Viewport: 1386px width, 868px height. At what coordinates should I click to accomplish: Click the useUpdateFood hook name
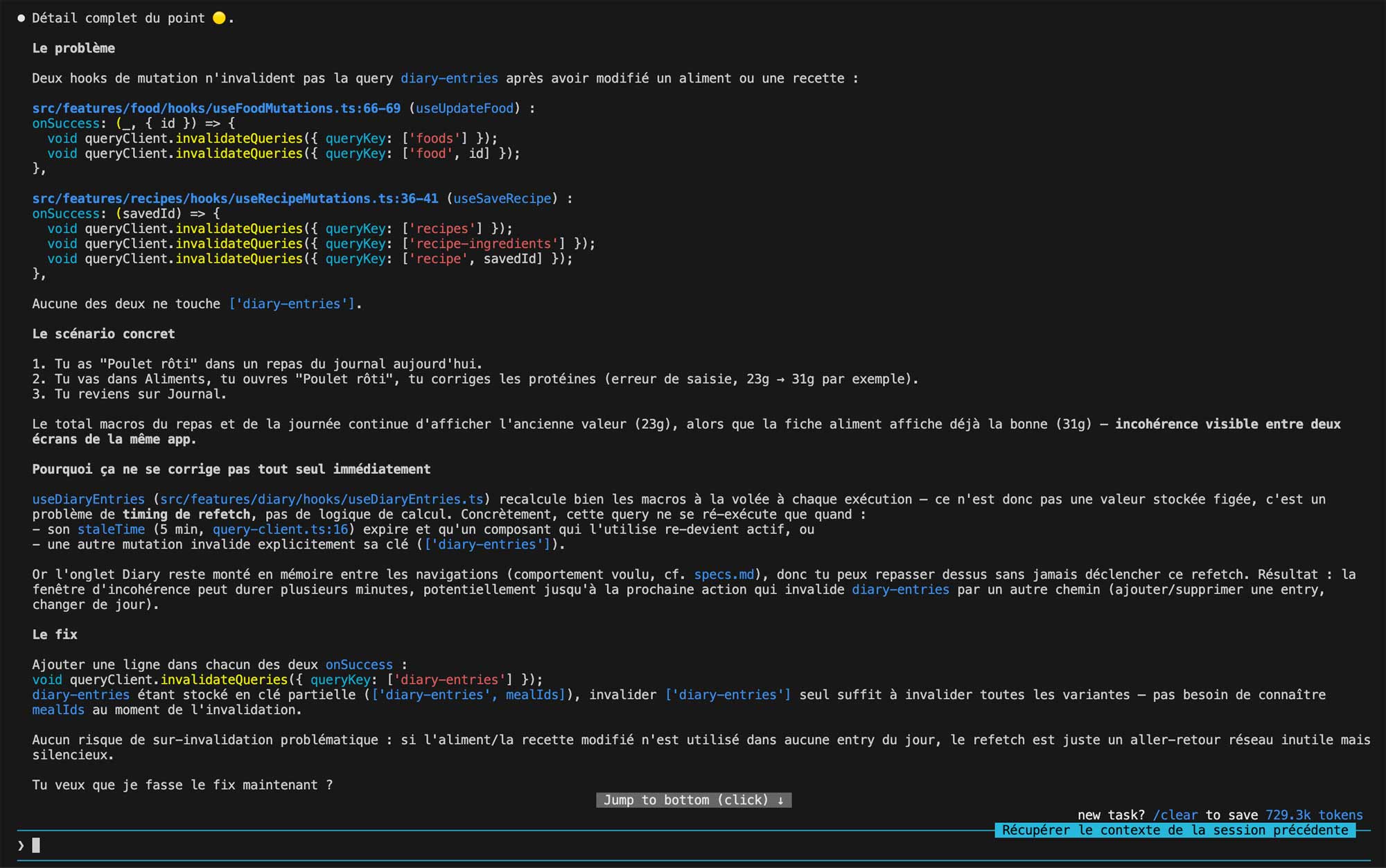(x=464, y=108)
